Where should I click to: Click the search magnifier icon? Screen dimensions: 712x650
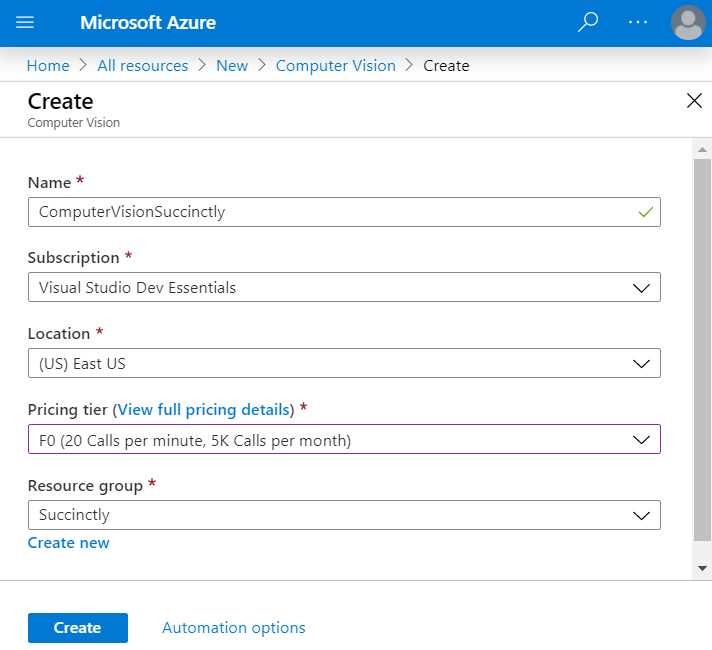588,22
